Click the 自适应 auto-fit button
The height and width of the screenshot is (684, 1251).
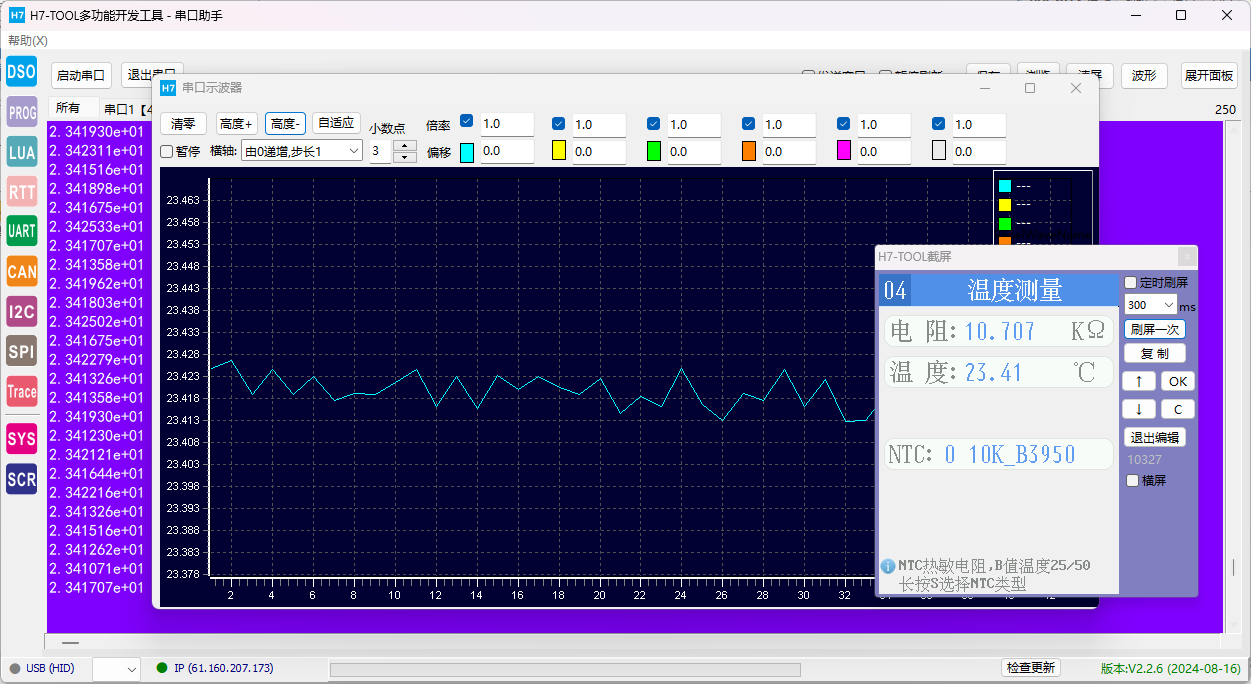[336, 123]
